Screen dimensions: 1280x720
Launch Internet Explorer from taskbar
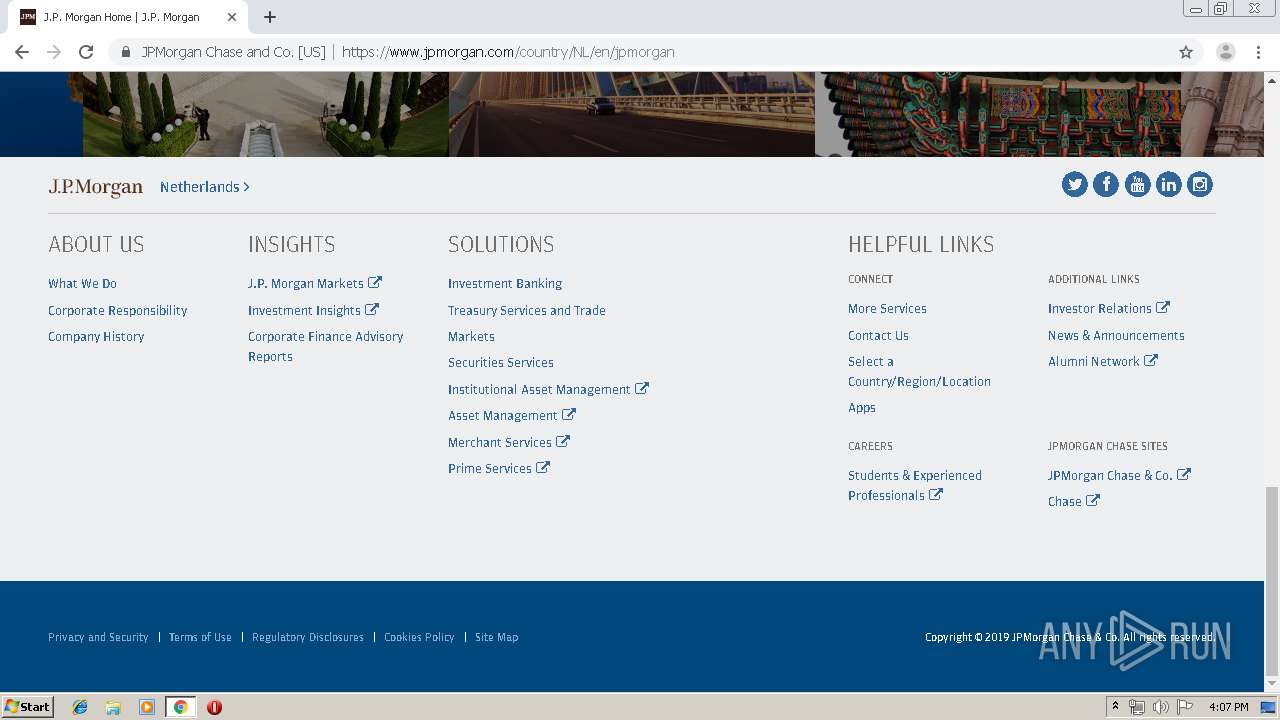(x=80, y=707)
